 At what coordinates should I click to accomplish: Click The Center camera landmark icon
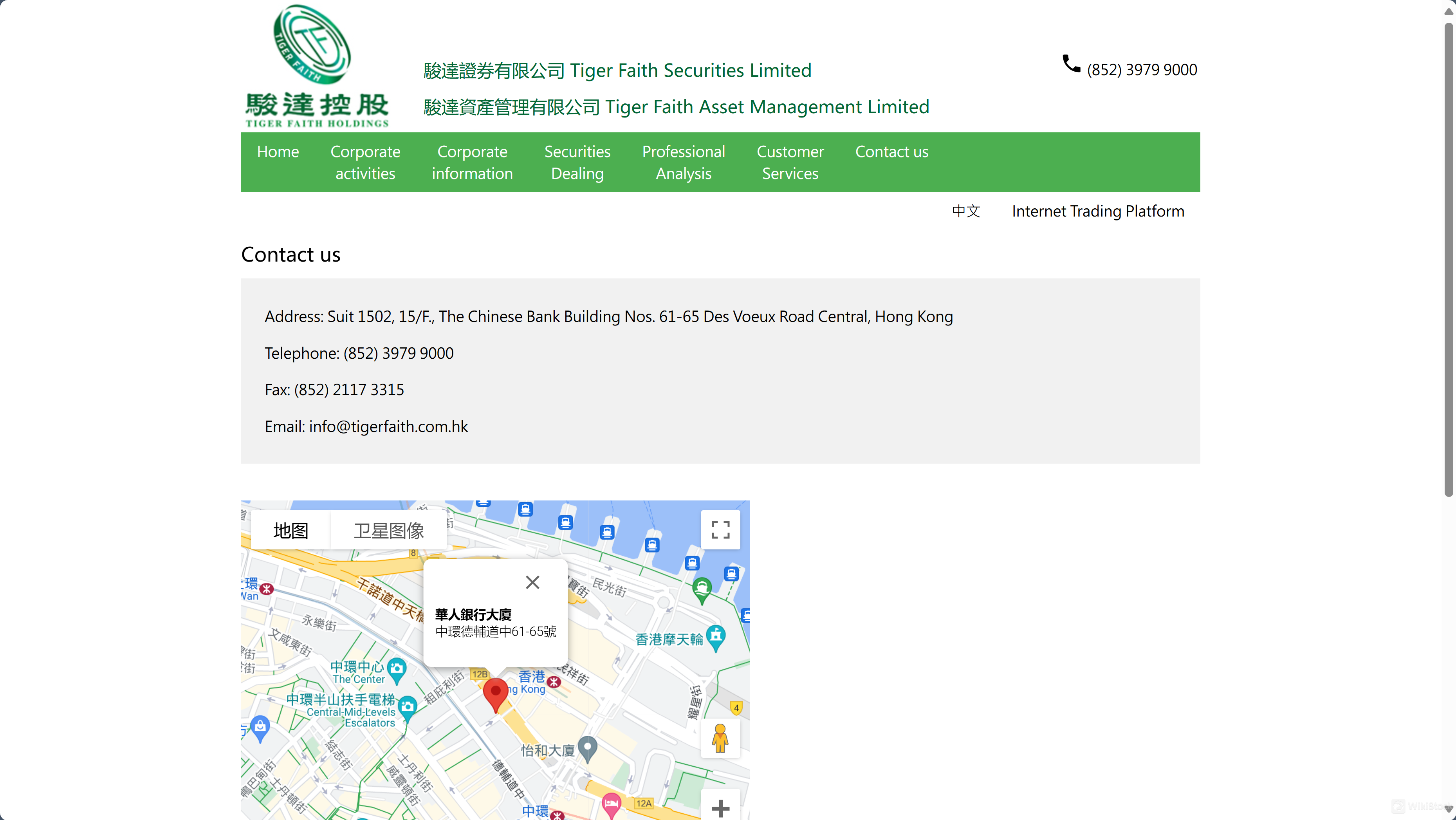[x=397, y=668]
